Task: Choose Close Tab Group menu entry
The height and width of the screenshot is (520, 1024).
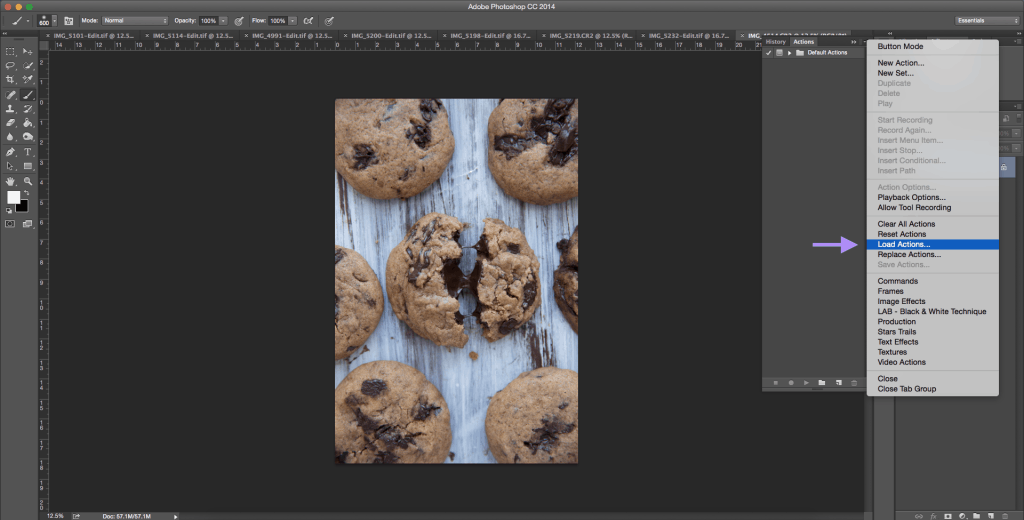Action: 933,389
